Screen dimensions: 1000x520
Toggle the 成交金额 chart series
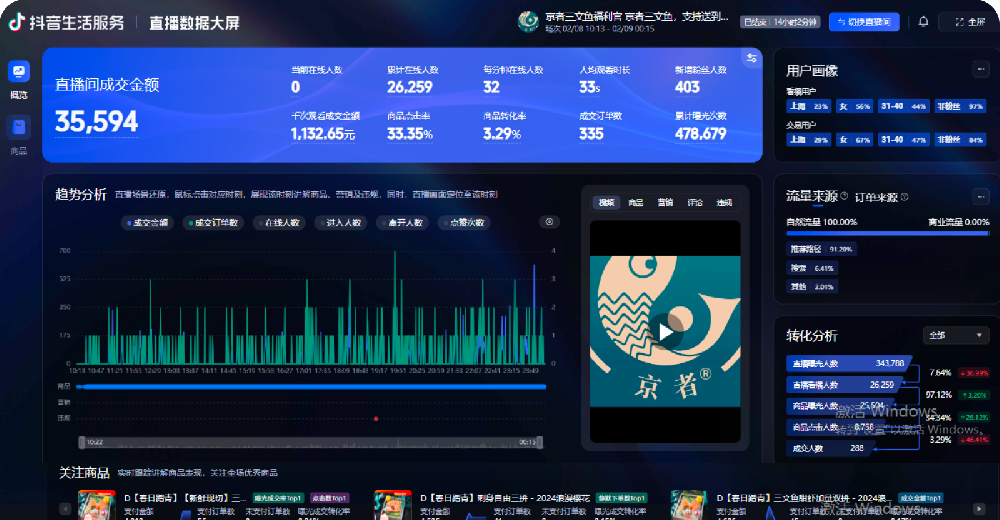pyautogui.click(x=146, y=223)
